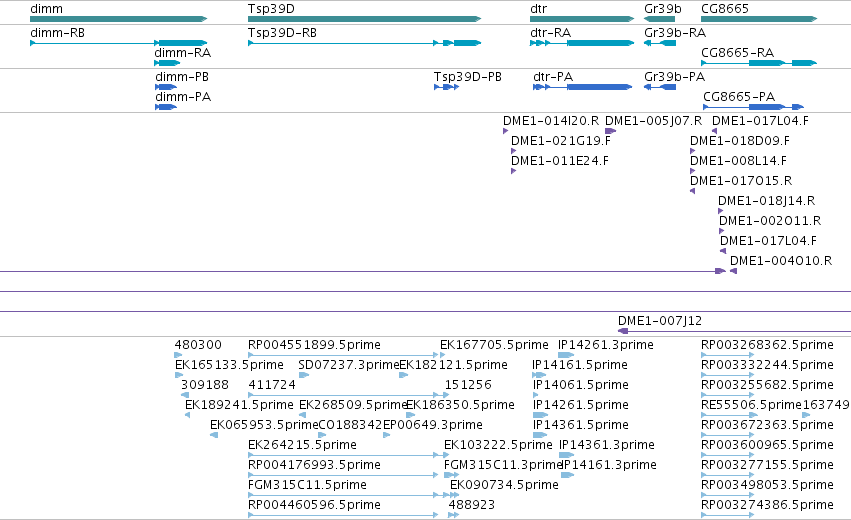Select the dimm-PA protein feature
This screenshot has width=851, height=520.
166,107
